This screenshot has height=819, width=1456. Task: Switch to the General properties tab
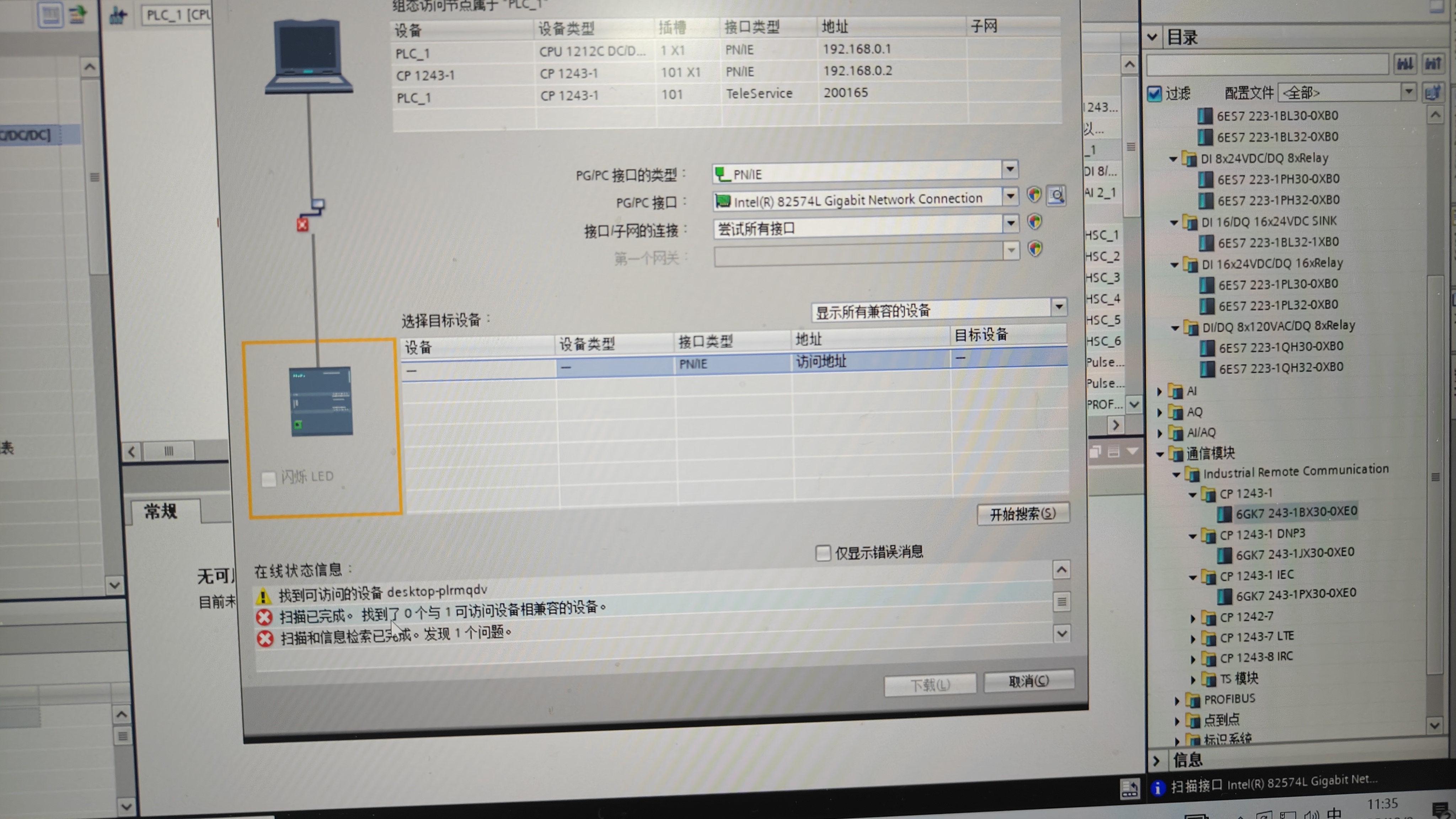click(x=161, y=512)
